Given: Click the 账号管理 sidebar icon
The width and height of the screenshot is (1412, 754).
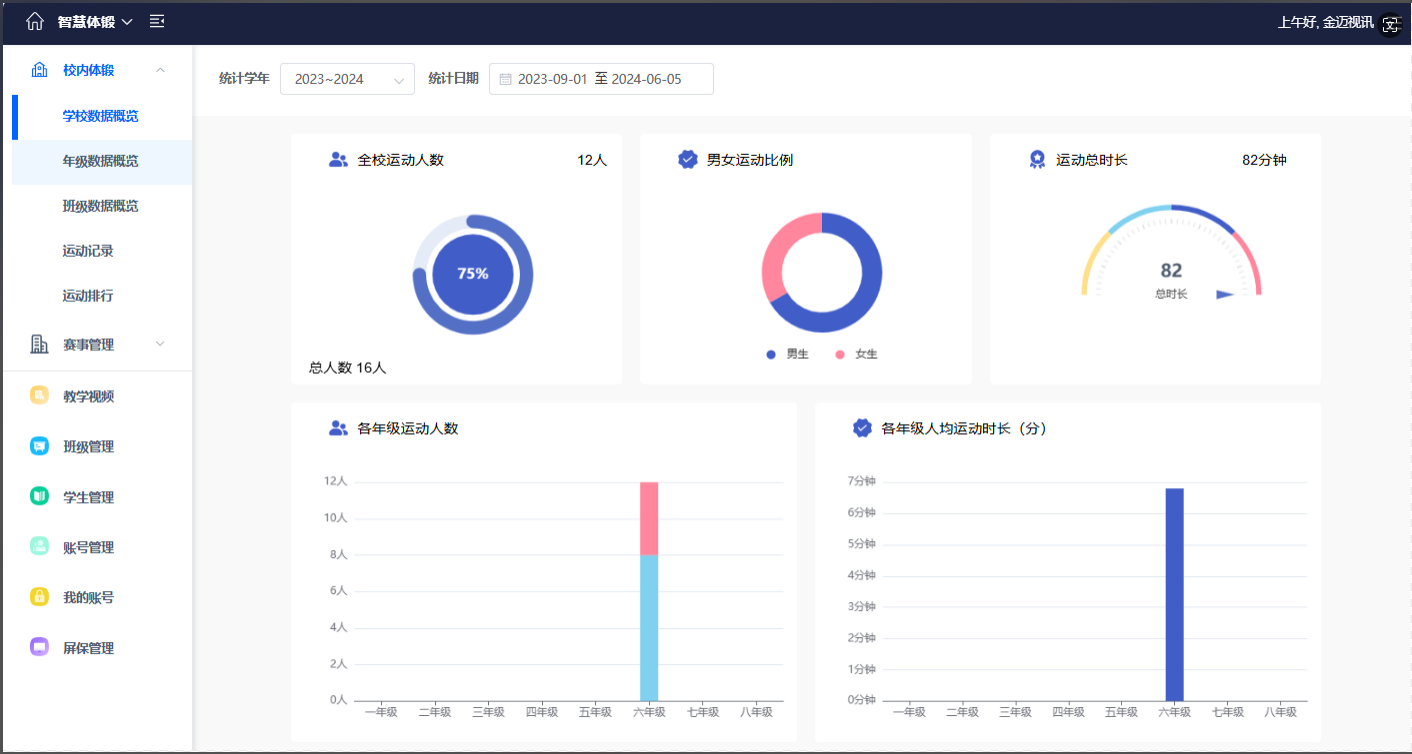Looking at the screenshot, I should pos(39,547).
